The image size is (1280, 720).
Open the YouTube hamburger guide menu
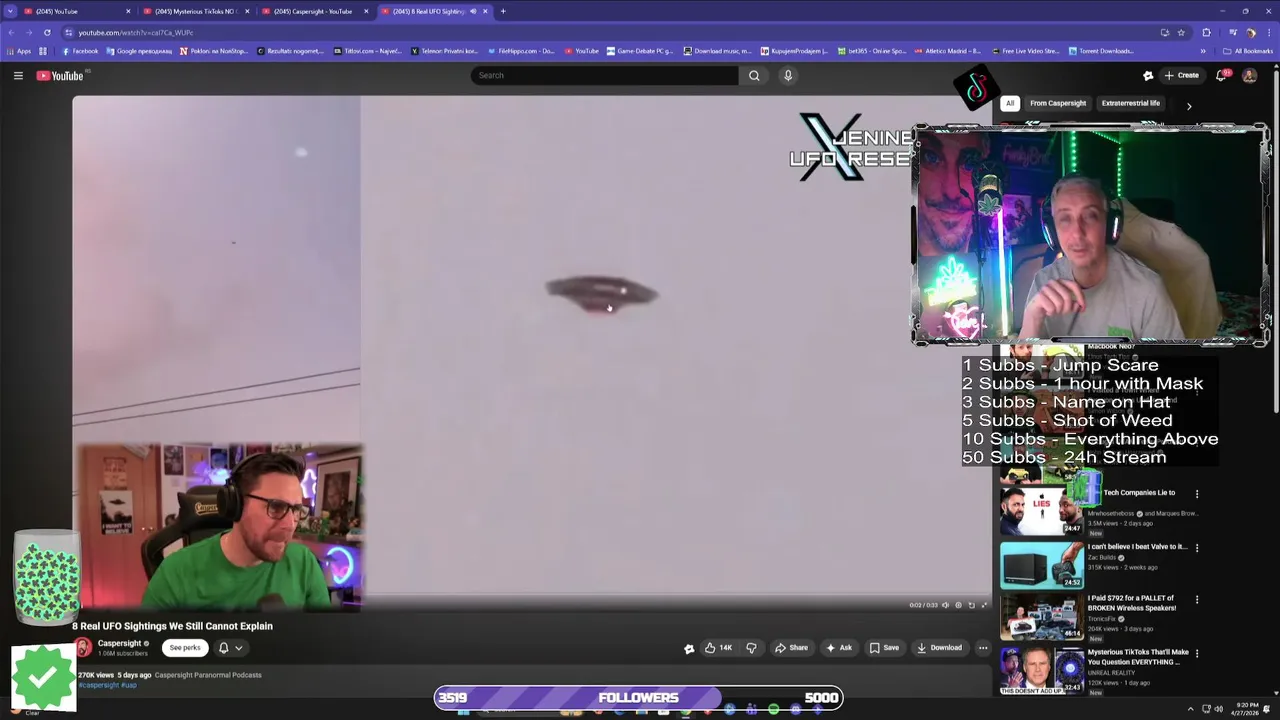click(x=18, y=76)
